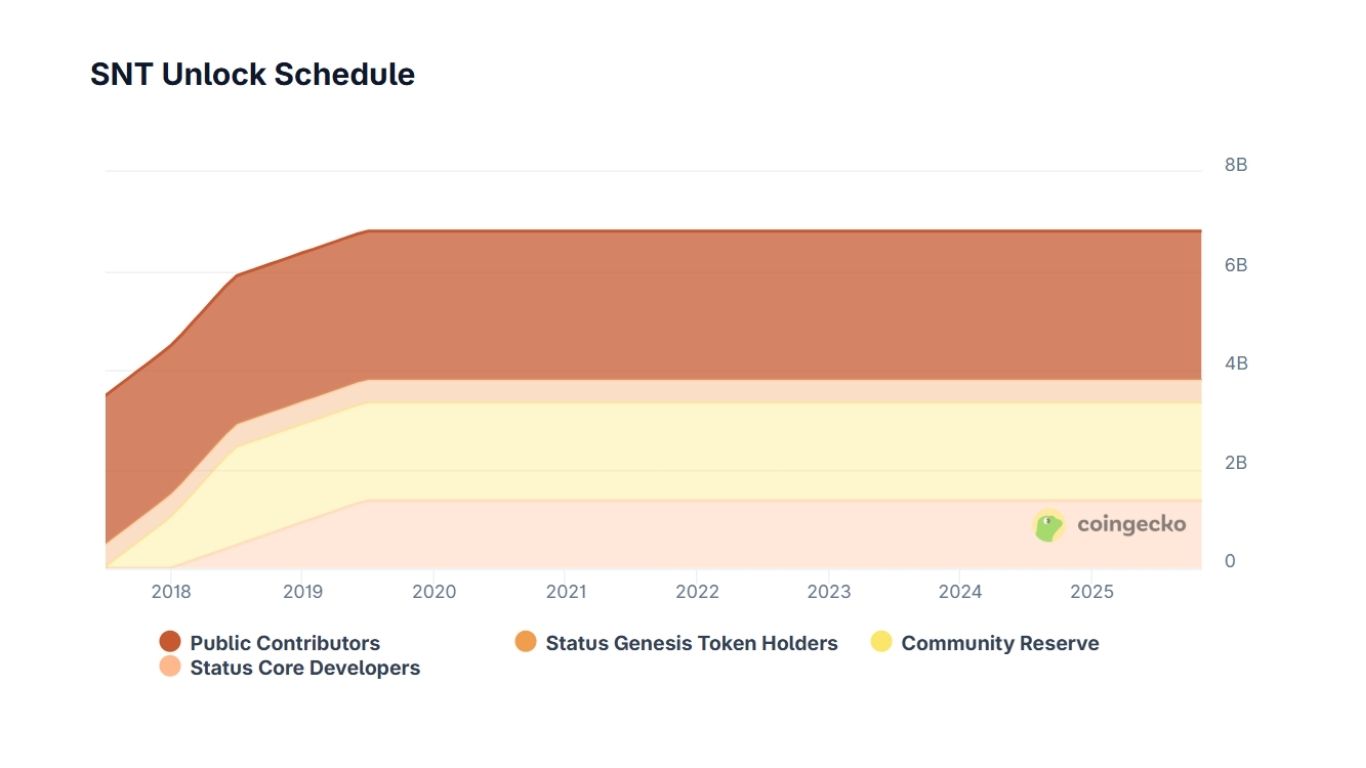The image size is (1366, 768).
Task: Click the 0 y-axis label
Action: [x=1230, y=561]
